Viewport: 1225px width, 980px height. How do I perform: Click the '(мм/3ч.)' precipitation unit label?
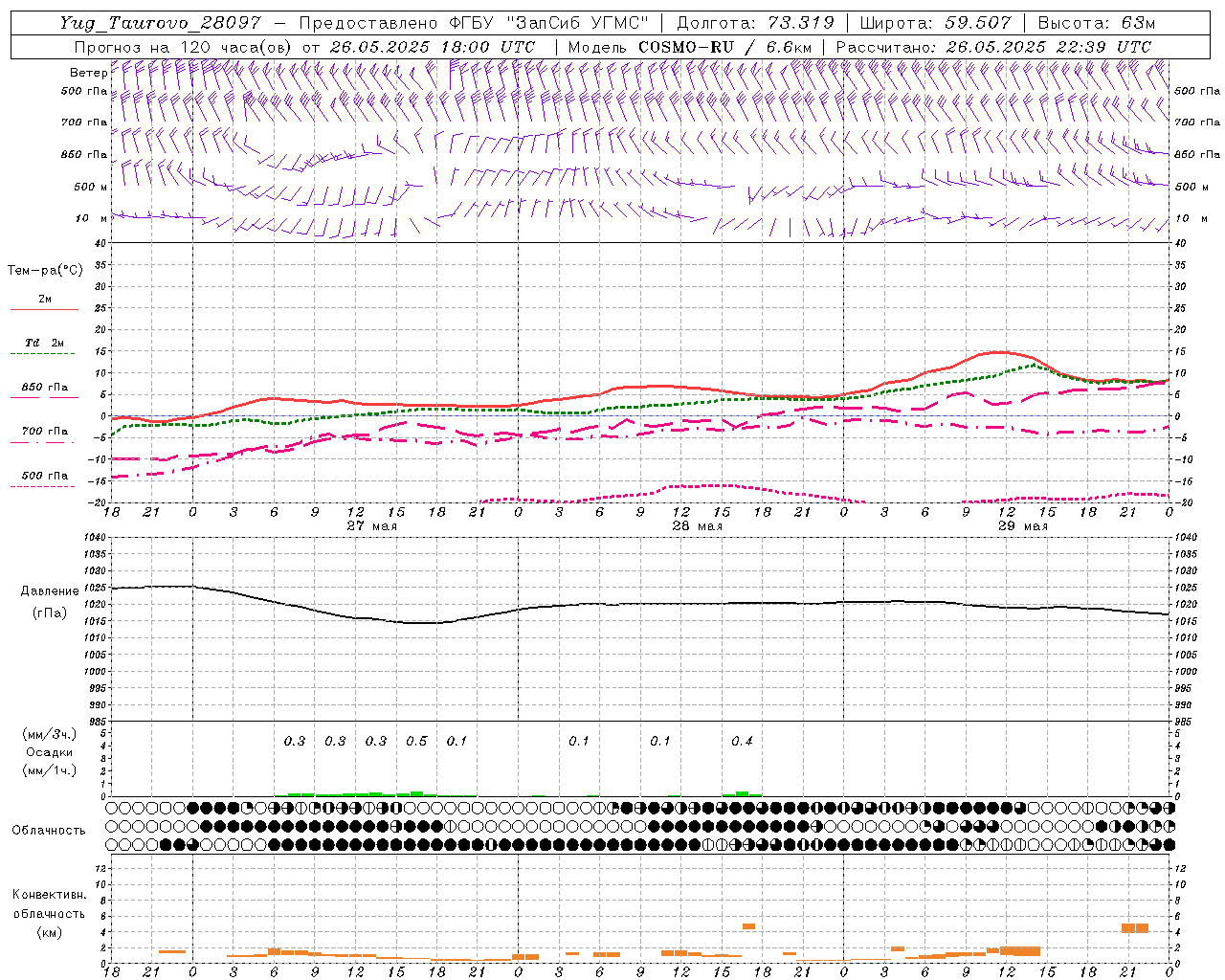(50, 734)
